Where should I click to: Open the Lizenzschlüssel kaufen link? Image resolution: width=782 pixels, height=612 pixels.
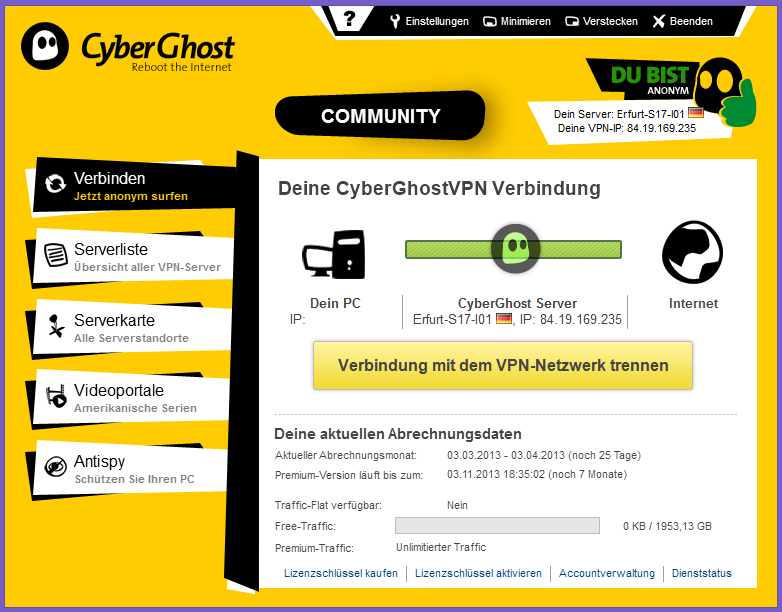coord(341,573)
